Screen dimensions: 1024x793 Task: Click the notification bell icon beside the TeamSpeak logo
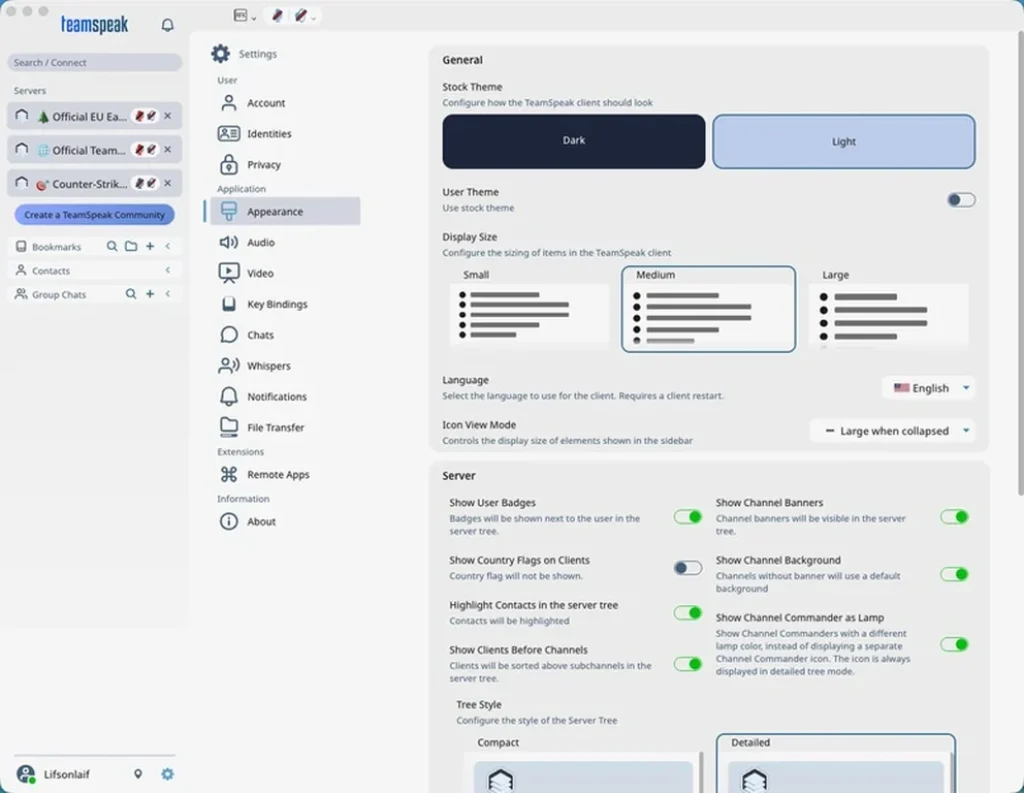[x=167, y=25]
